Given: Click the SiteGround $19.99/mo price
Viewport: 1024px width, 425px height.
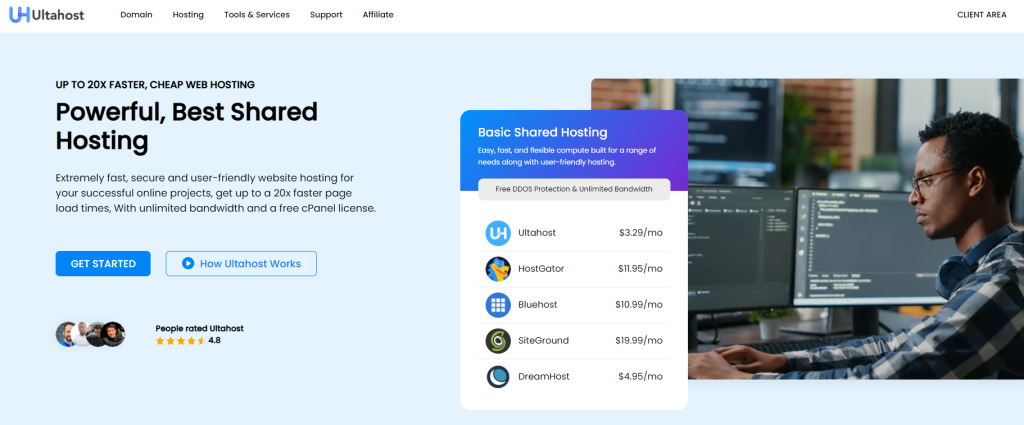Looking at the screenshot, I should point(639,340).
